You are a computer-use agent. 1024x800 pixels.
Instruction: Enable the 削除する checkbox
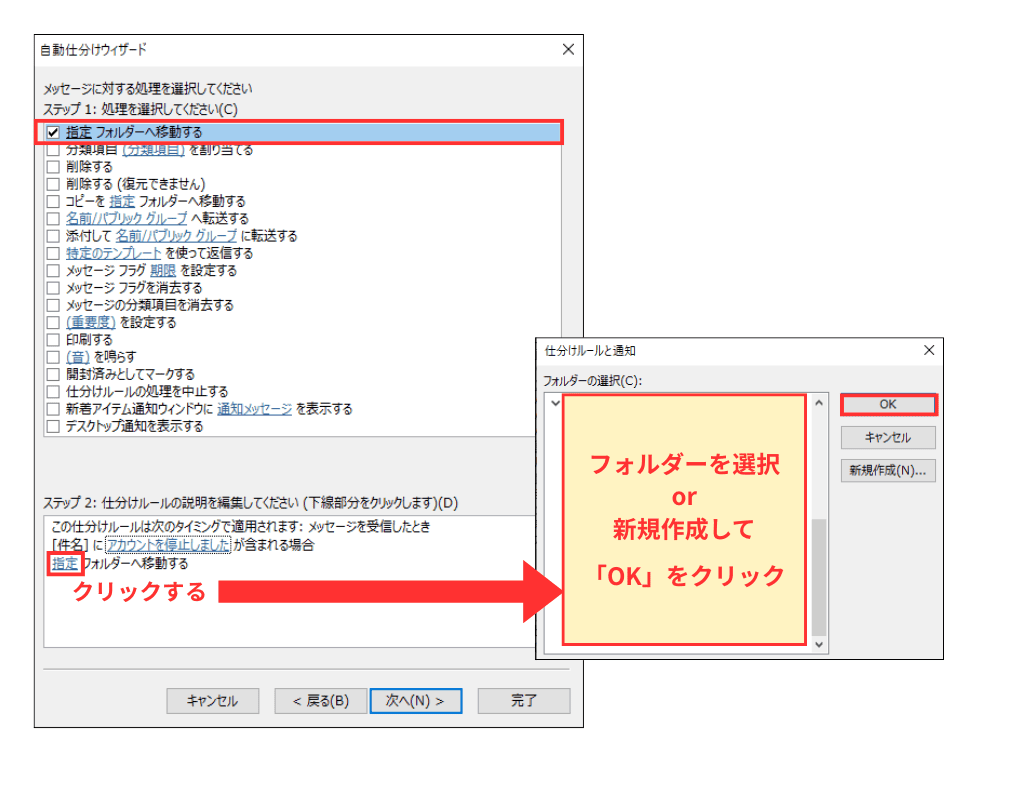(52, 167)
